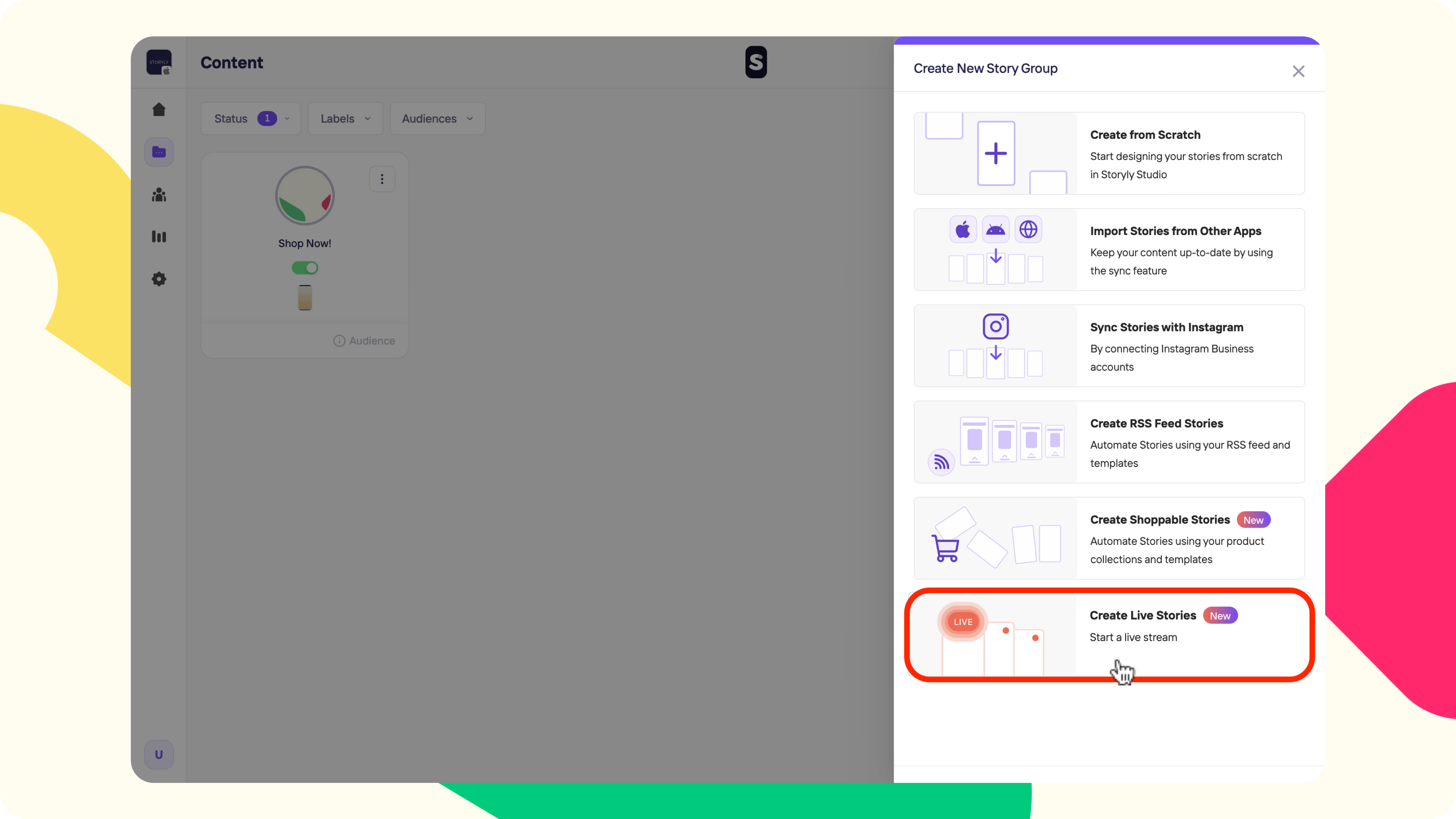This screenshot has height=819, width=1456.
Task: Open the three-dot menu on Shop Now card
Action: (382, 179)
